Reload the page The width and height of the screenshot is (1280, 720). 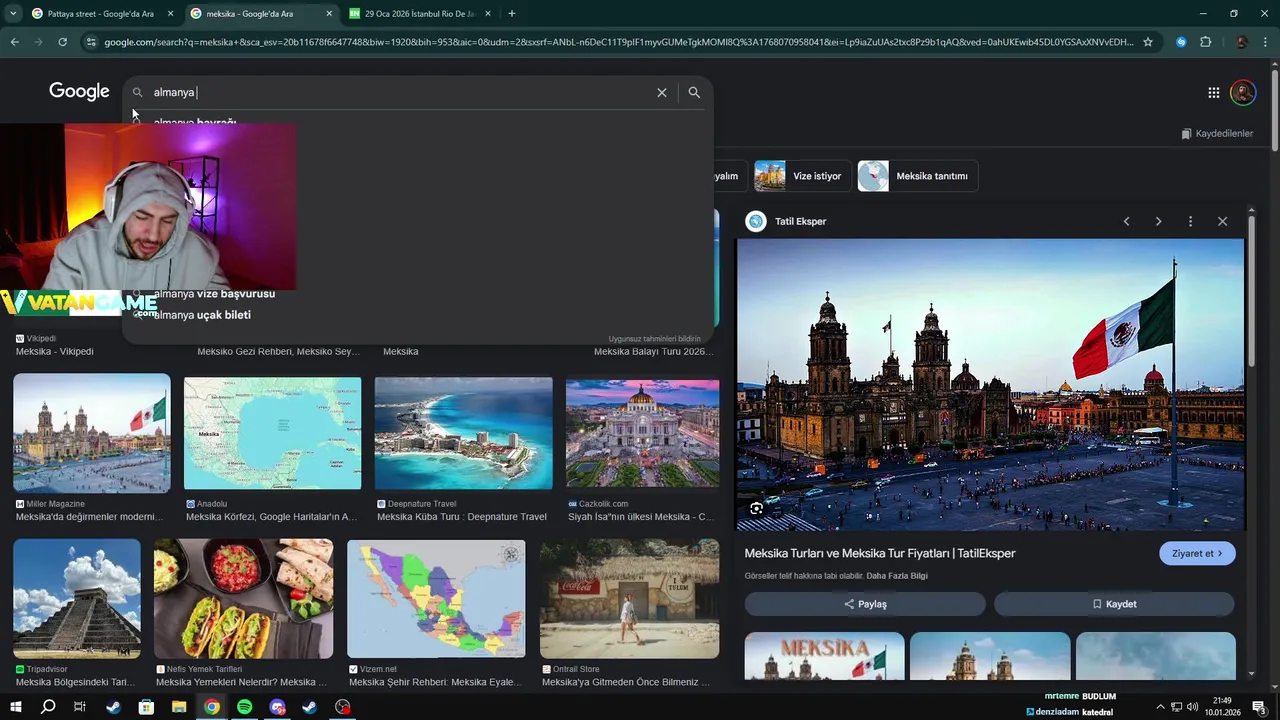[62, 42]
